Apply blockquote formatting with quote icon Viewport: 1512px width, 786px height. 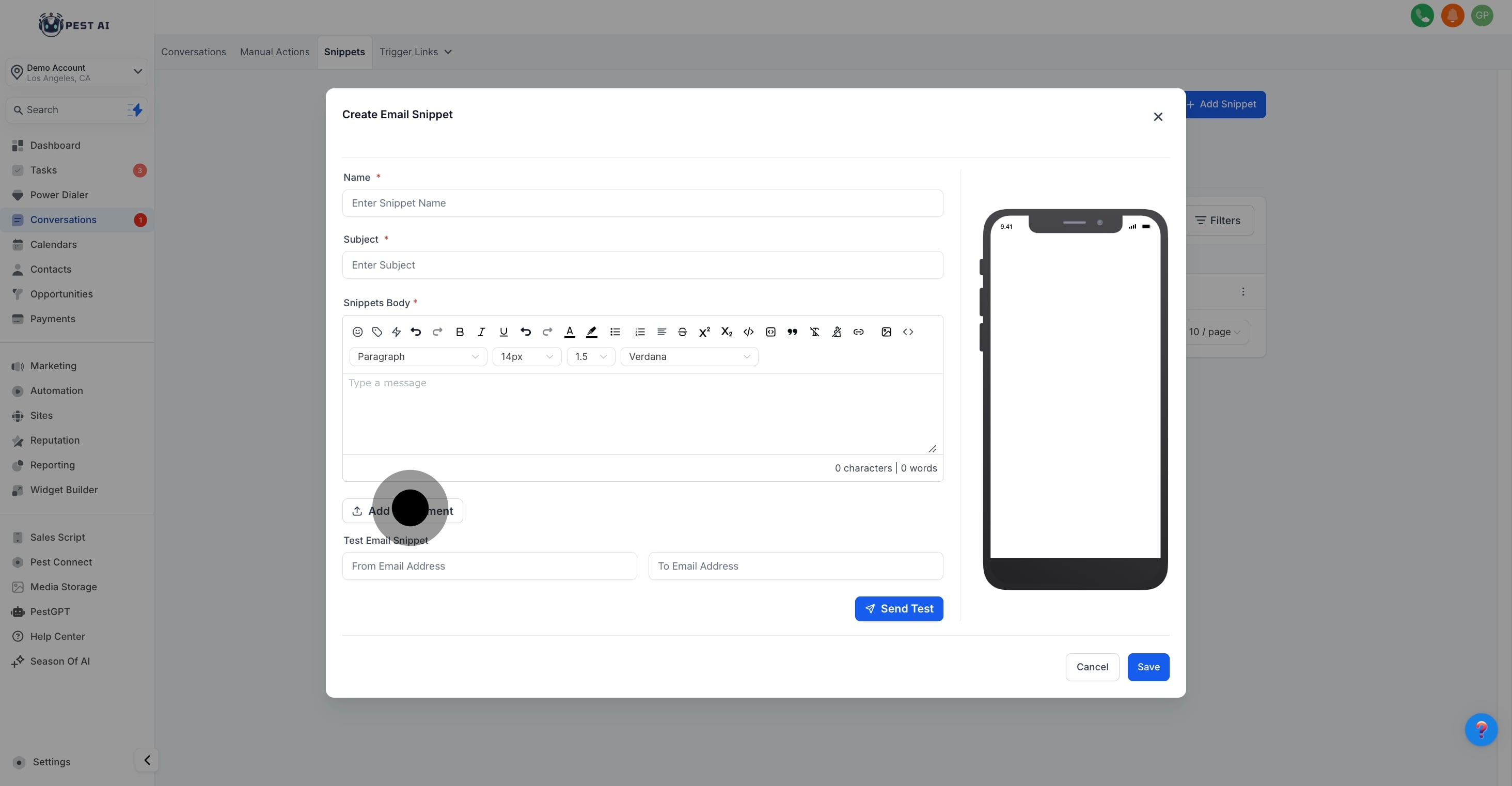pyautogui.click(x=792, y=332)
